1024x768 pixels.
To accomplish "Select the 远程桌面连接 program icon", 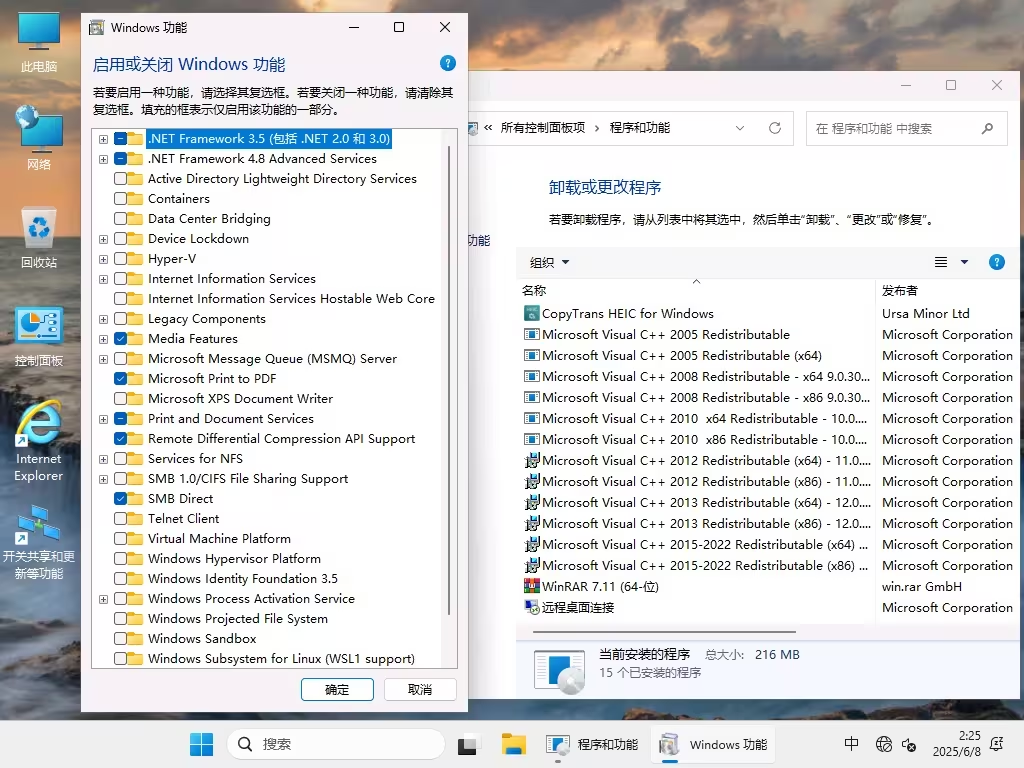I will [x=532, y=607].
